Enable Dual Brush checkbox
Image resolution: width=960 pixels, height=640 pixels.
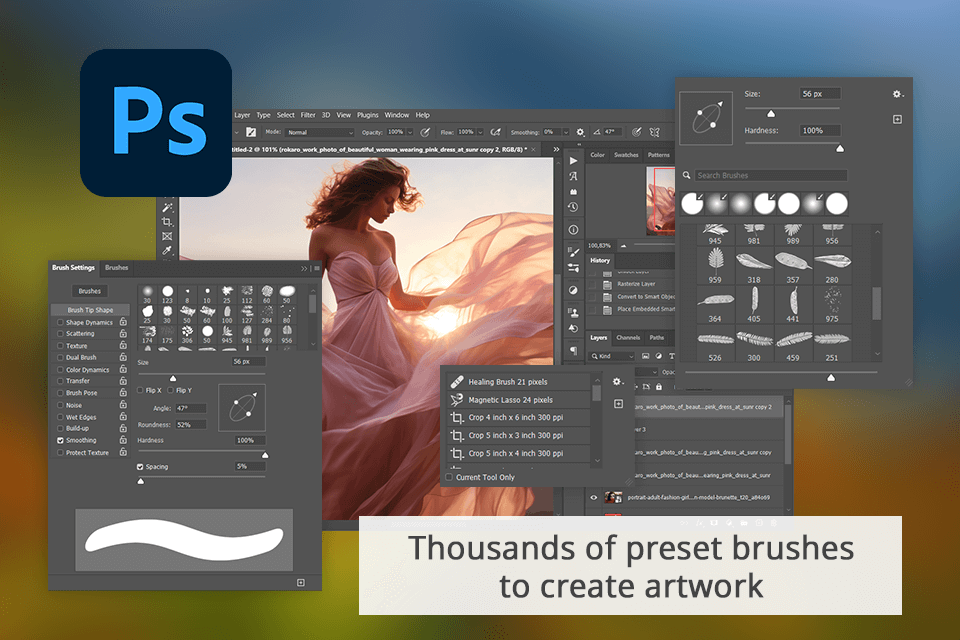[x=60, y=357]
